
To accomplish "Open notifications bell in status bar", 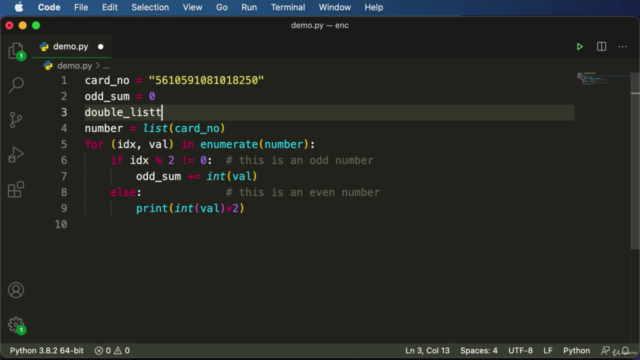I will click(625, 351).
